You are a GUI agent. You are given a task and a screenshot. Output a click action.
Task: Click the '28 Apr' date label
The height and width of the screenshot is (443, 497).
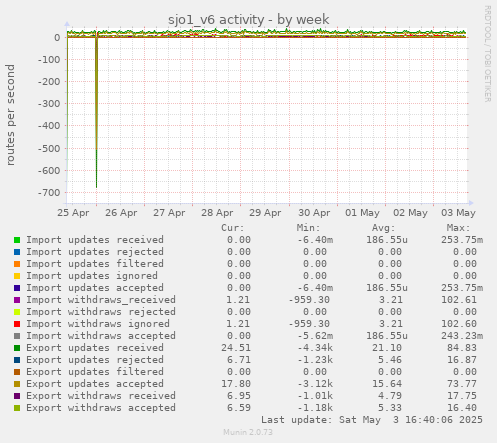tap(217, 213)
